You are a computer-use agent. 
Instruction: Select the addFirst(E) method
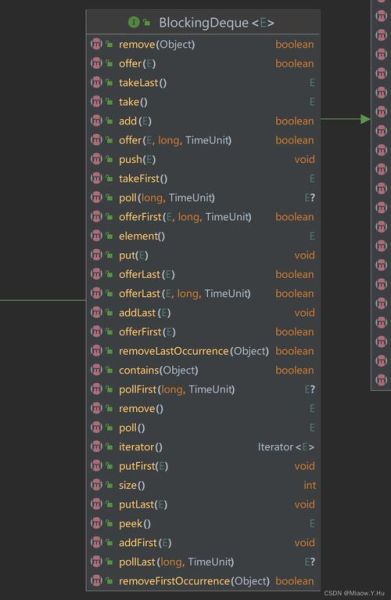tap(145, 542)
